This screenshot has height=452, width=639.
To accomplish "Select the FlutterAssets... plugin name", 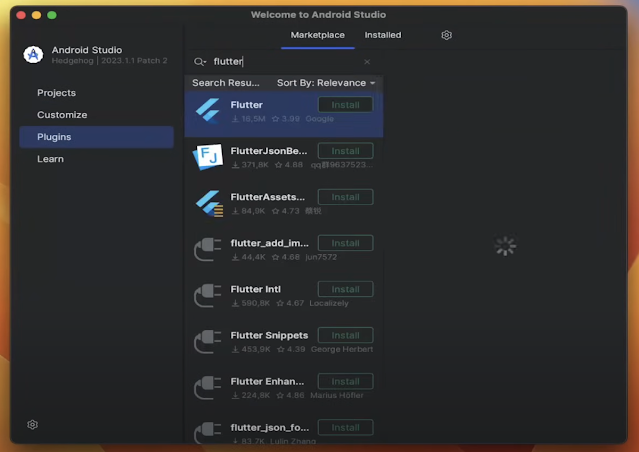I will tap(268, 197).
